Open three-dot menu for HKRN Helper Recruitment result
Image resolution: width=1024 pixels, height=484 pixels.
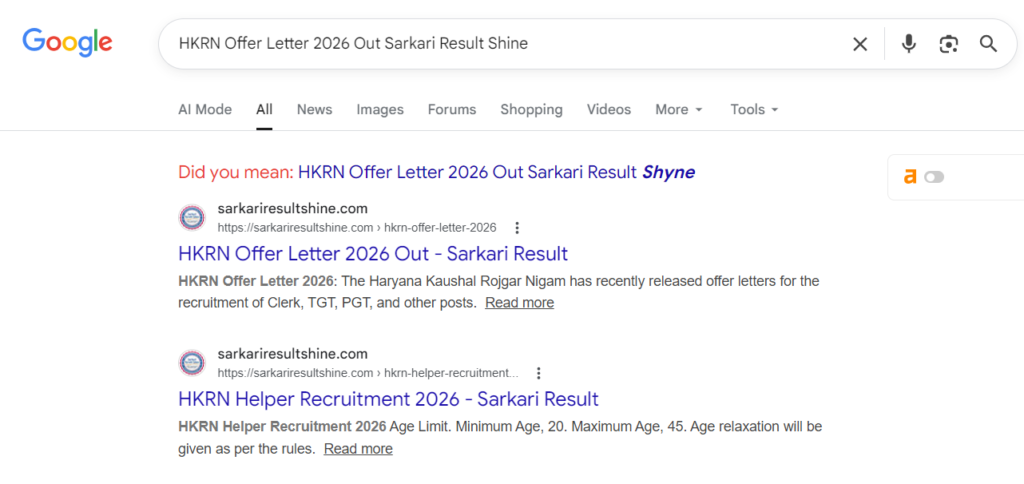point(538,373)
